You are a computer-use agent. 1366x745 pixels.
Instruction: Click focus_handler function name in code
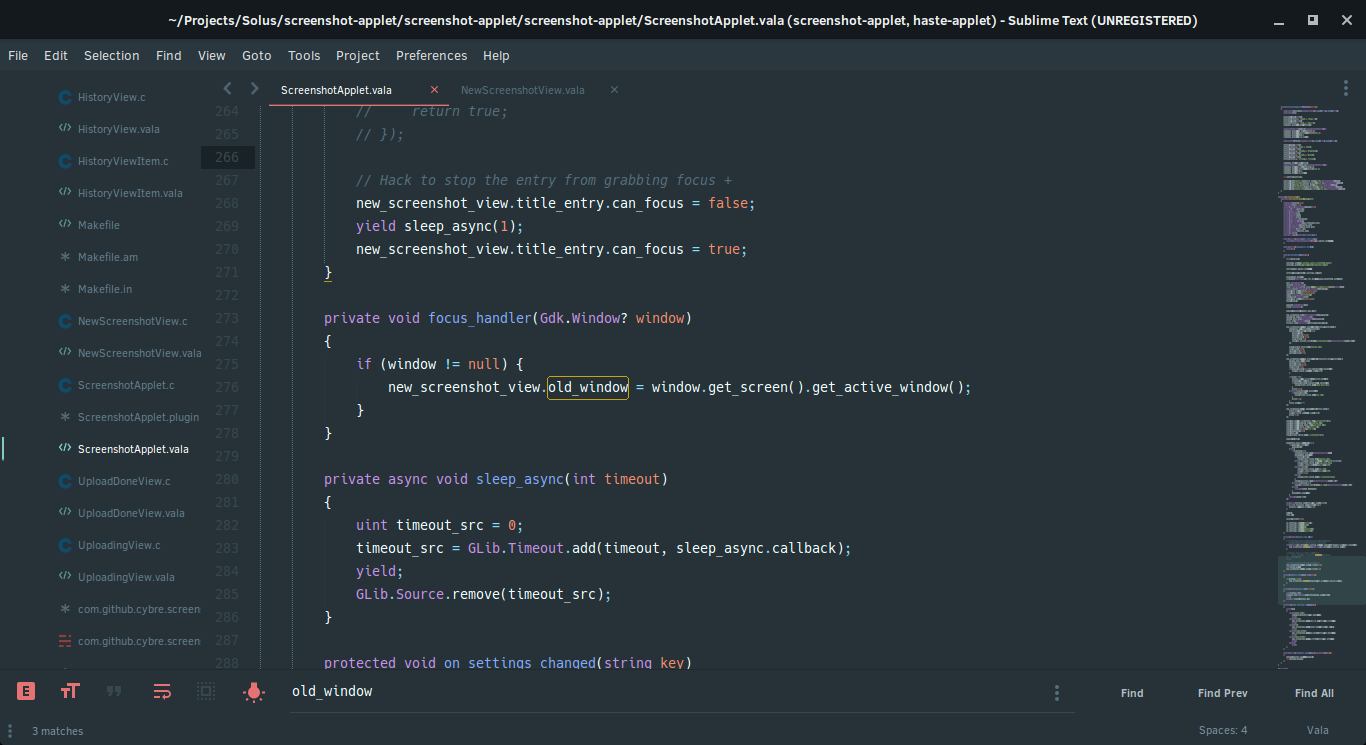click(480, 318)
